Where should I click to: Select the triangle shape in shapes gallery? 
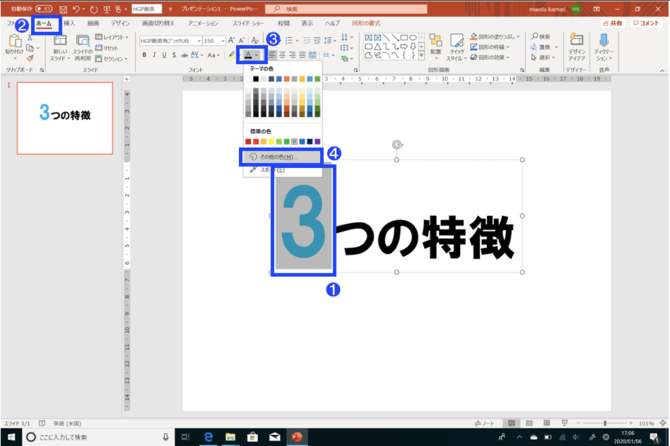pyautogui.click(x=377, y=47)
